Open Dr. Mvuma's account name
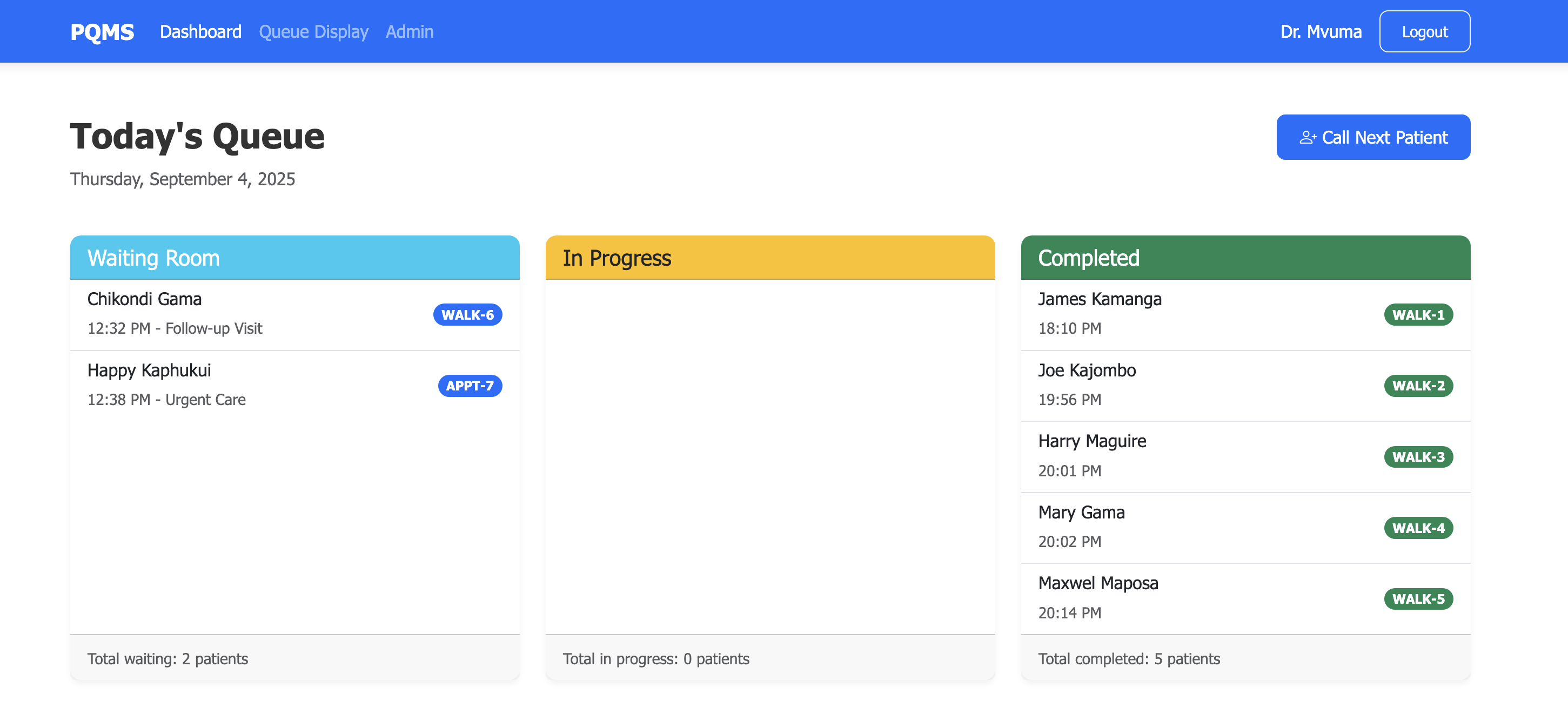 (x=1321, y=31)
